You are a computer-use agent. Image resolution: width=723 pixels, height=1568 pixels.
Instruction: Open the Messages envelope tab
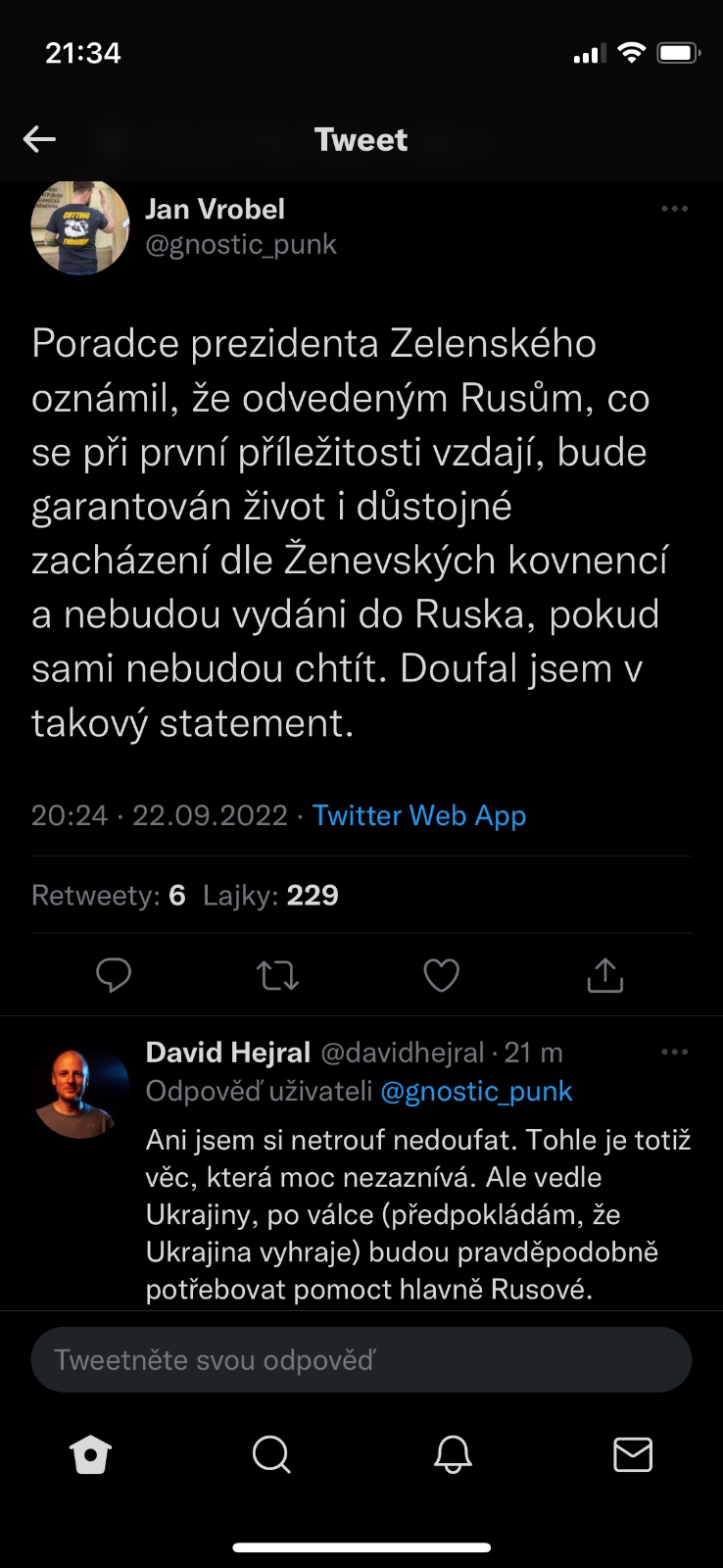pyautogui.click(x=633, y=1455)
